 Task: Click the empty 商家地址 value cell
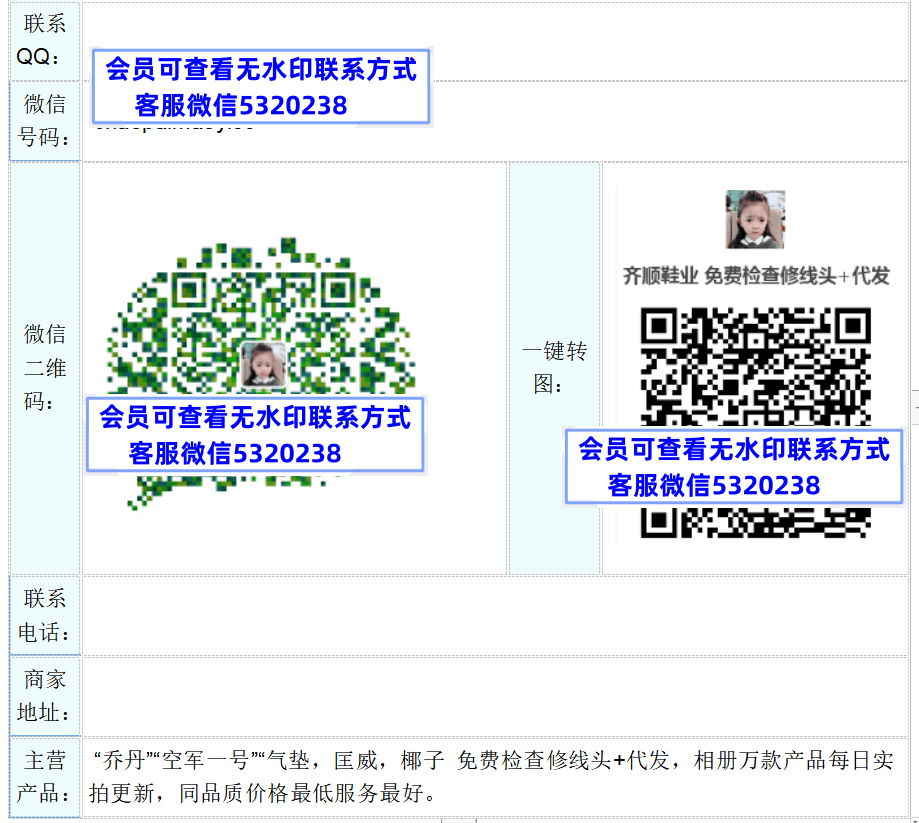click(x=495, y=696)
